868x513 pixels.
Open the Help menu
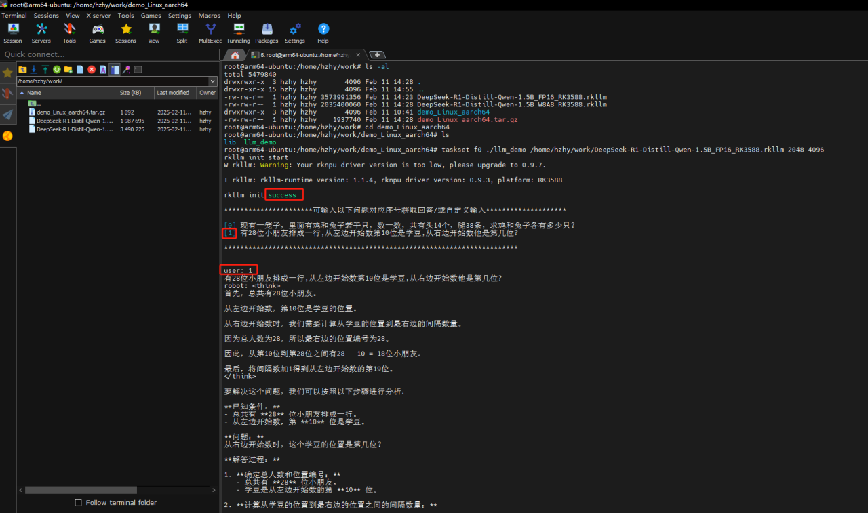pyautogui.click(x=234, y=15)
